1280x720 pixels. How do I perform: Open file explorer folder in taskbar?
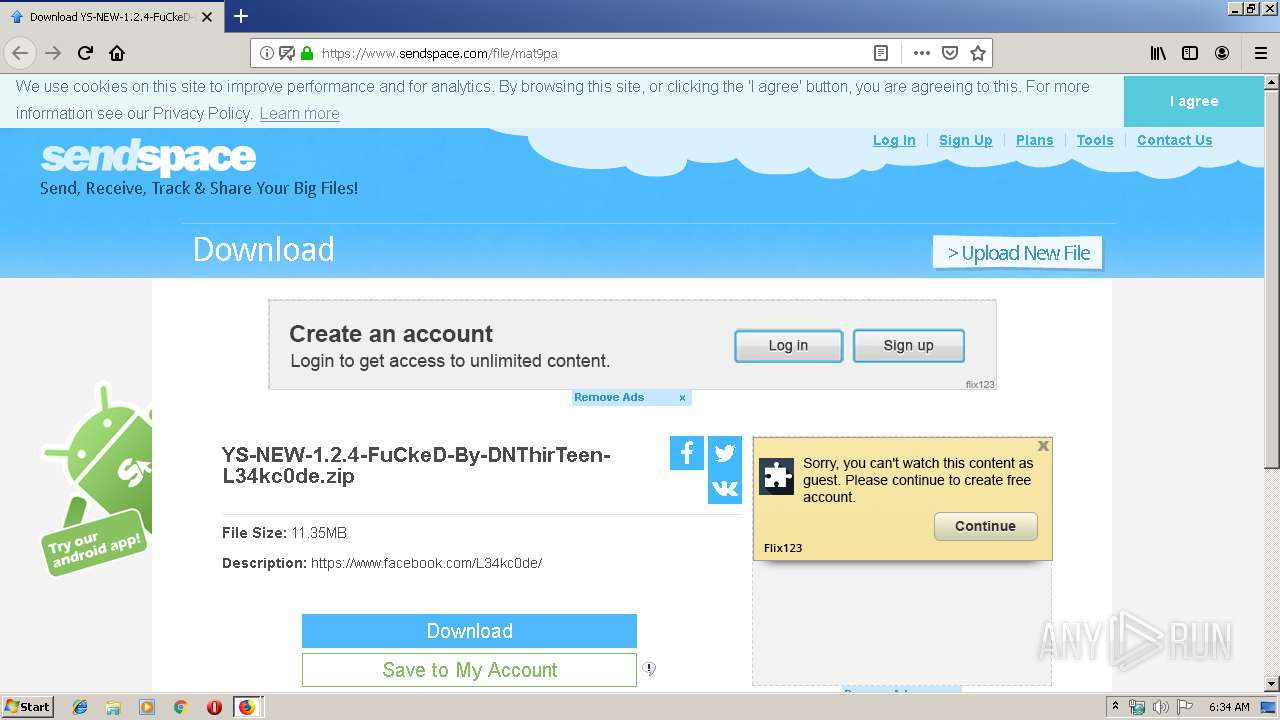(113, 707)
